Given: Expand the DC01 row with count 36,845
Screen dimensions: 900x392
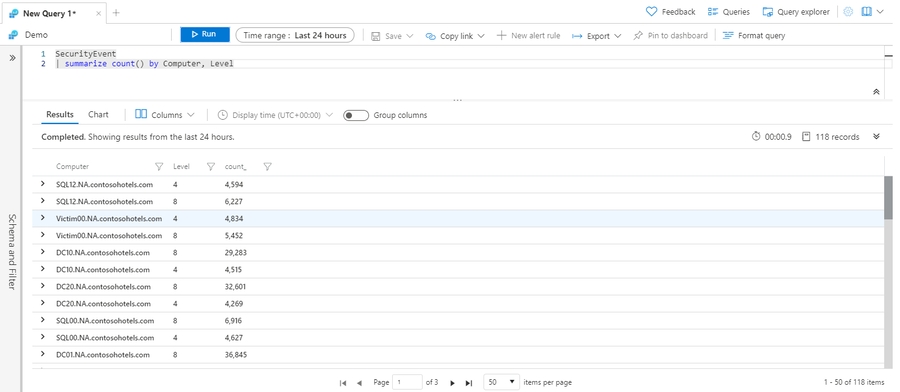Looking at the screenshot, I should pos(42,354).
